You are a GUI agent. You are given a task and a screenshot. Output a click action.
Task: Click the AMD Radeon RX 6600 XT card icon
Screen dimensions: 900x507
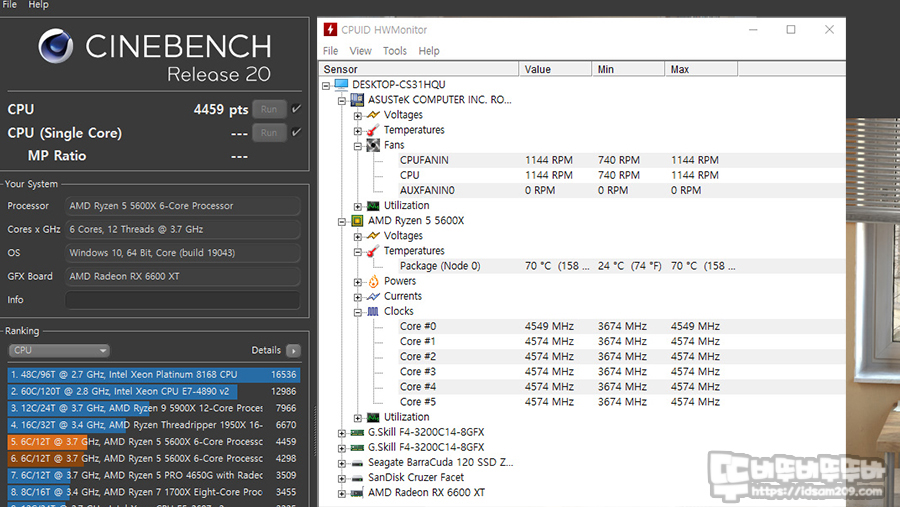point(357,493)
